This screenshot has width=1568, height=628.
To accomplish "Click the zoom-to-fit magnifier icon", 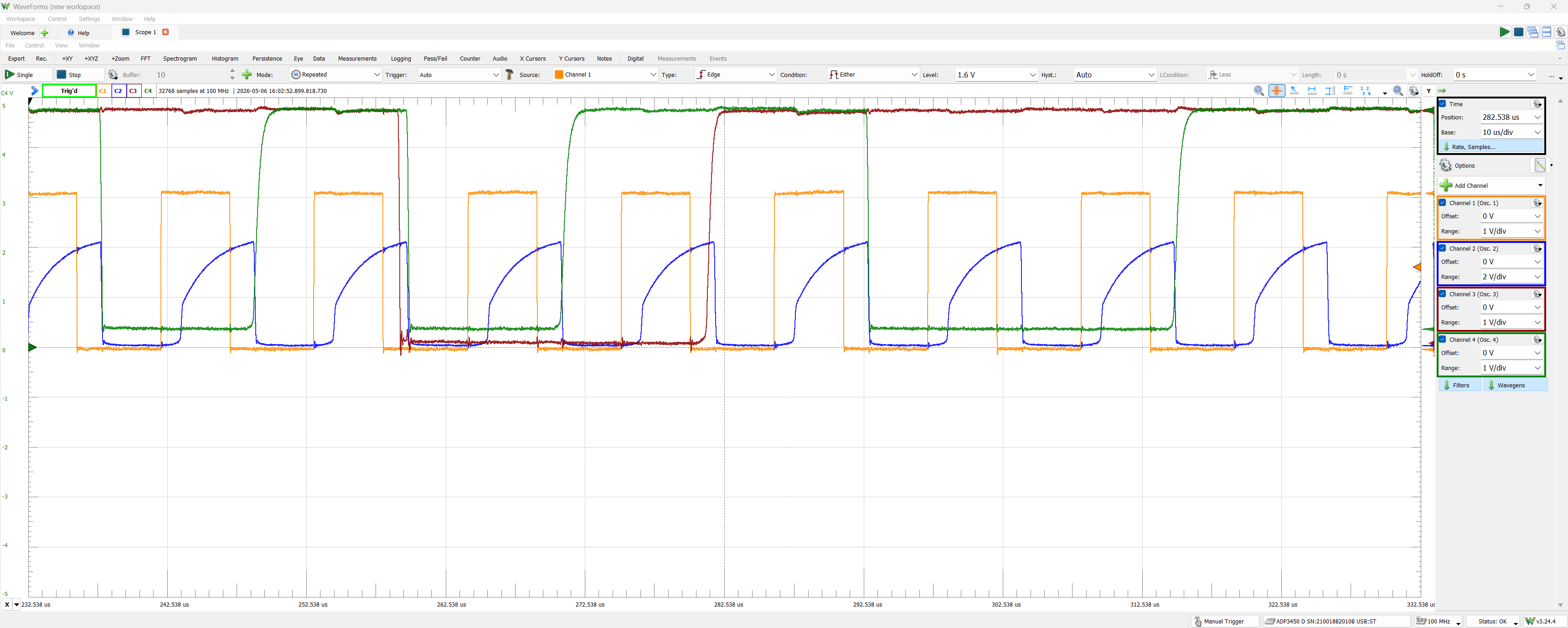I will pyautogui.click(x=1398, y=91).
